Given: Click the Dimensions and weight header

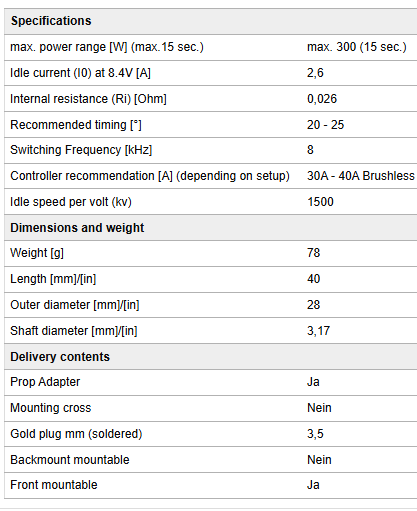Looking at the screenshot, I should 77,228.
